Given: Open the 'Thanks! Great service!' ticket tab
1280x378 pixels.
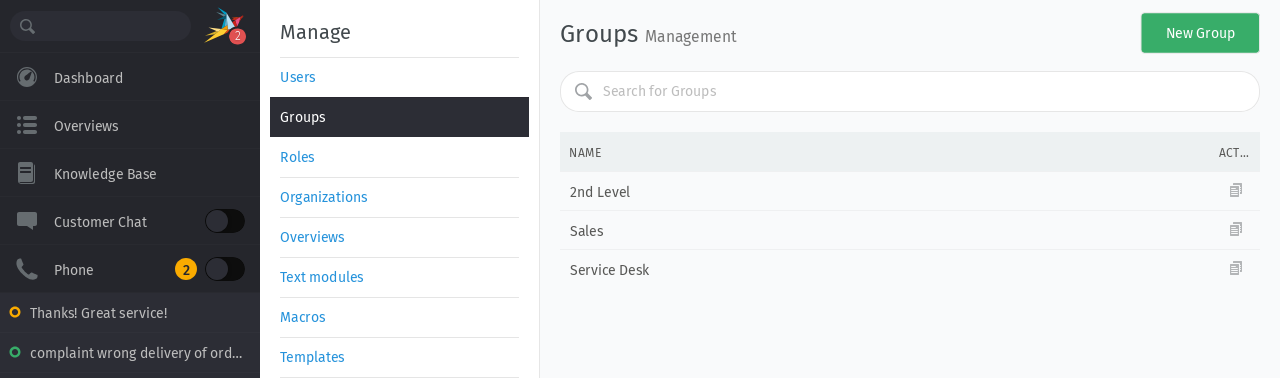Looking at the screenshot, I should pos(130,313).
